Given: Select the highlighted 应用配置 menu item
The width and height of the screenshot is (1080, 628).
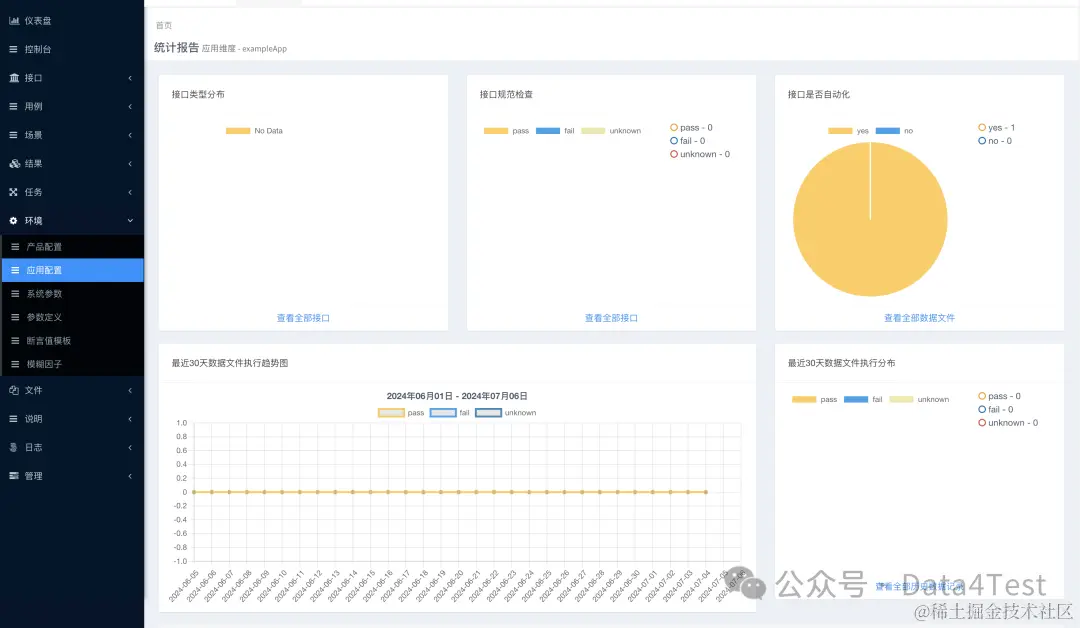Looking at the screenshot, I should [x=72, y=270].
